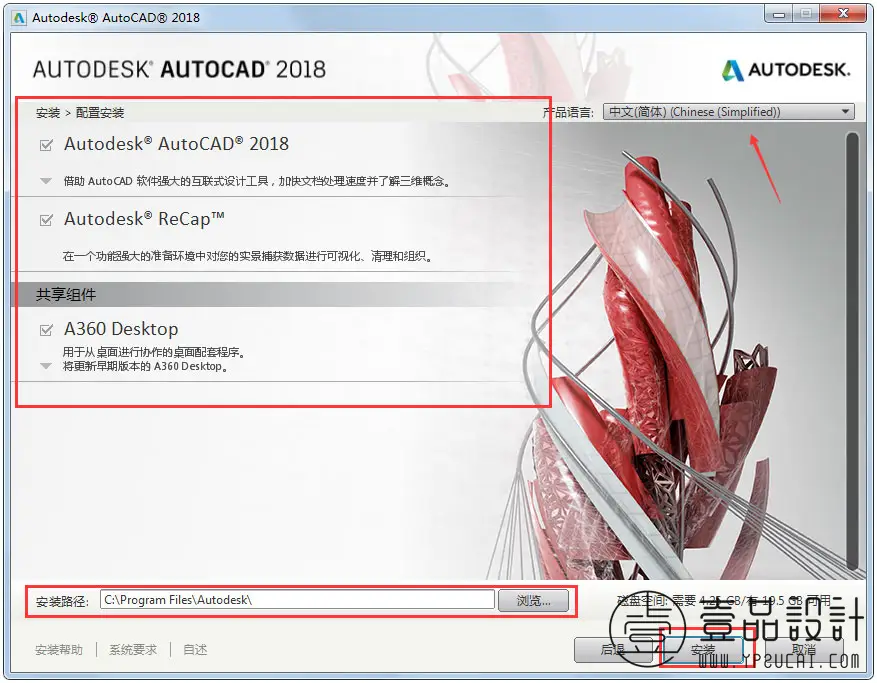The image size is (877, 683).
Task: Open the 系统要求 link
Action: (133, 649)
